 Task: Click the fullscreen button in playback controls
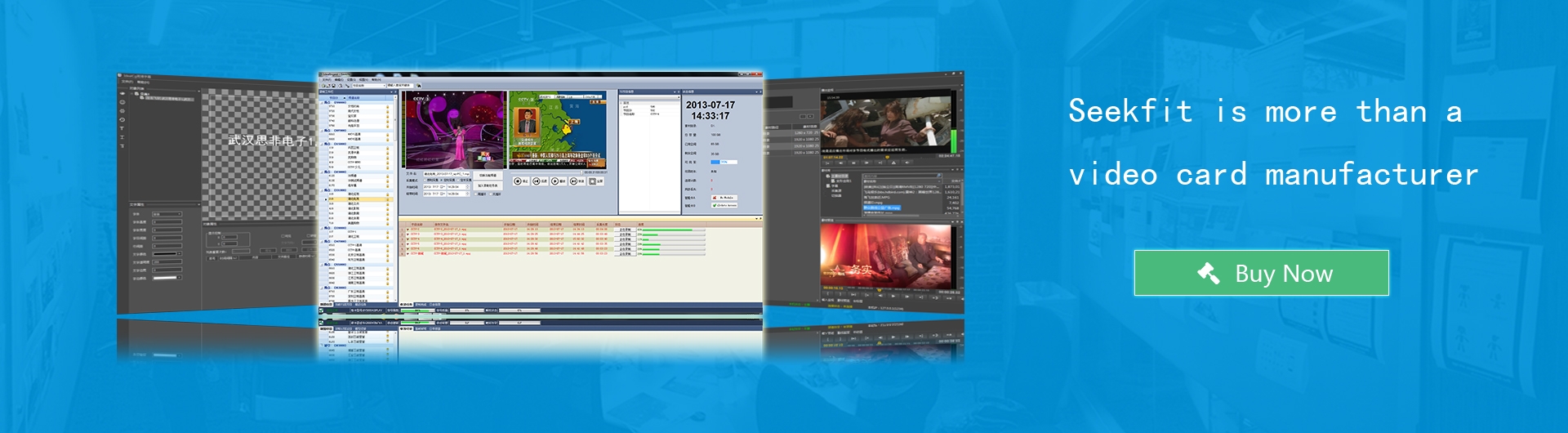click(593, 181)
